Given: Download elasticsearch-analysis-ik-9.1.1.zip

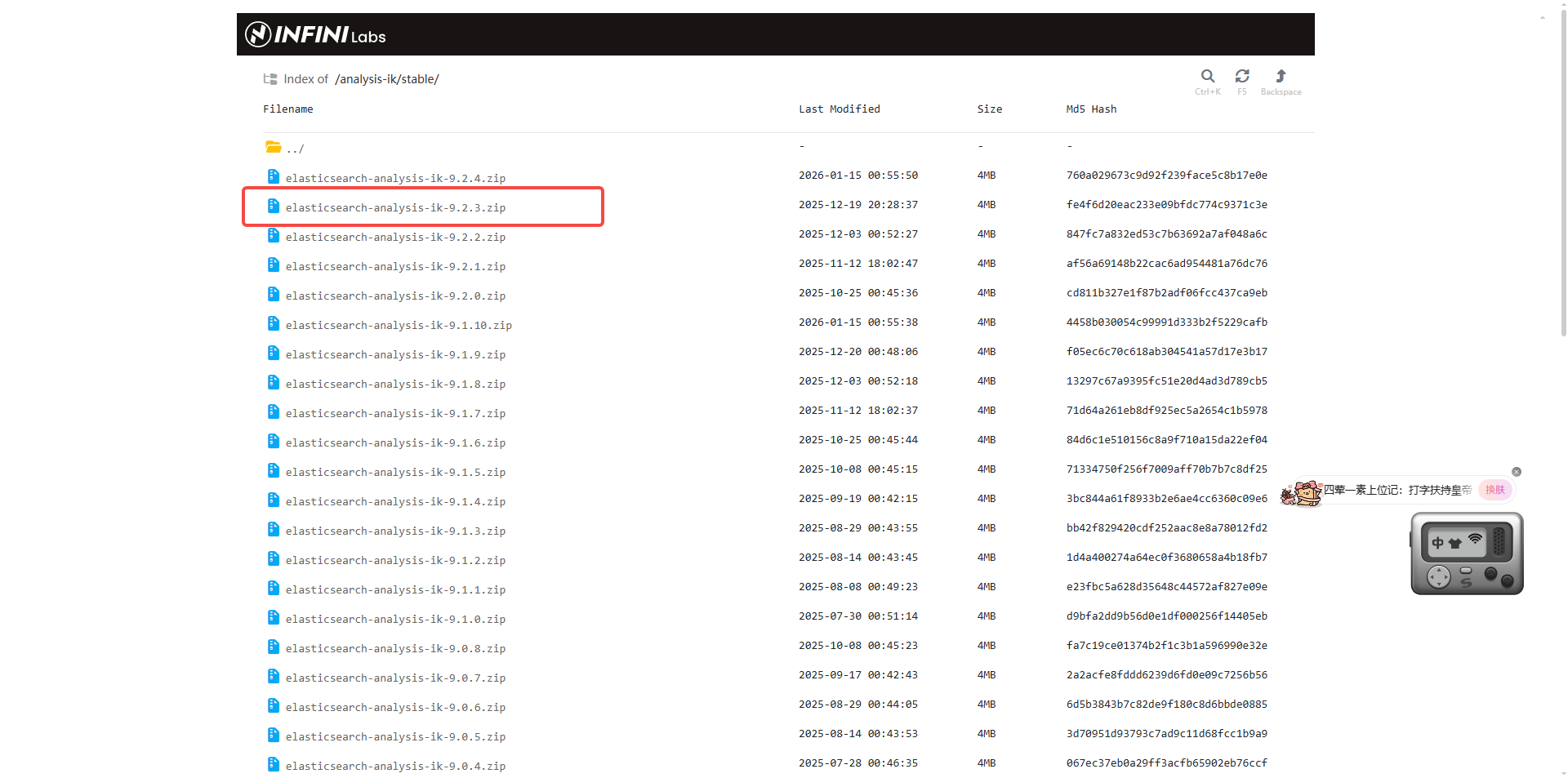Looking at the screenshot, I should (395, 589).
